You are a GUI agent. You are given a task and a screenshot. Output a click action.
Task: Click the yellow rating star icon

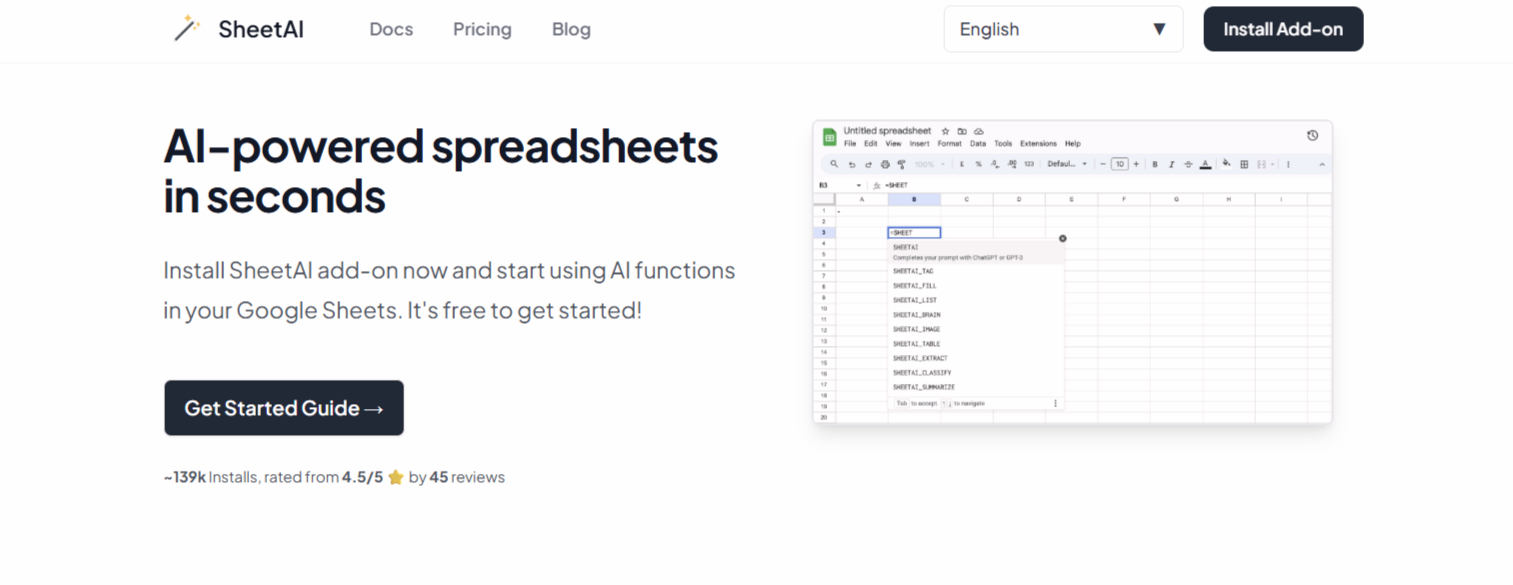[396, 477]
